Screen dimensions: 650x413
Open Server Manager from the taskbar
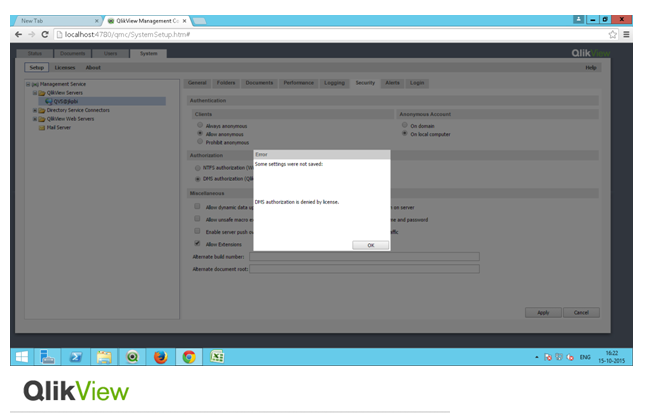tap(47, 357)
